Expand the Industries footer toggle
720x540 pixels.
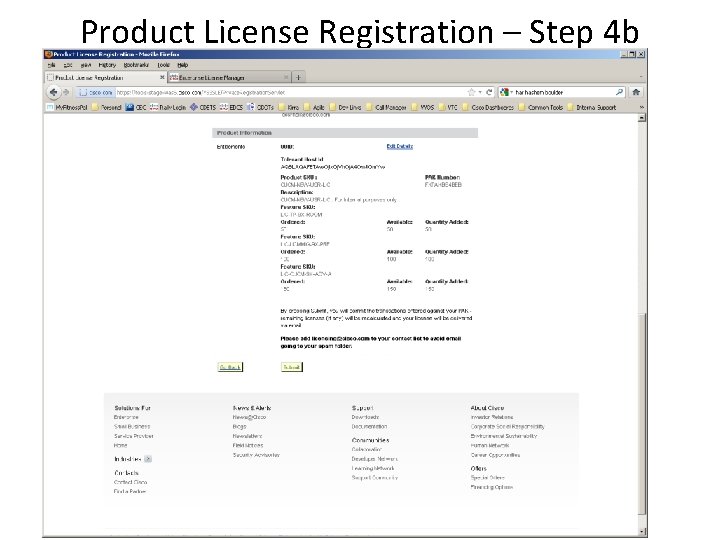pos(148,459)
